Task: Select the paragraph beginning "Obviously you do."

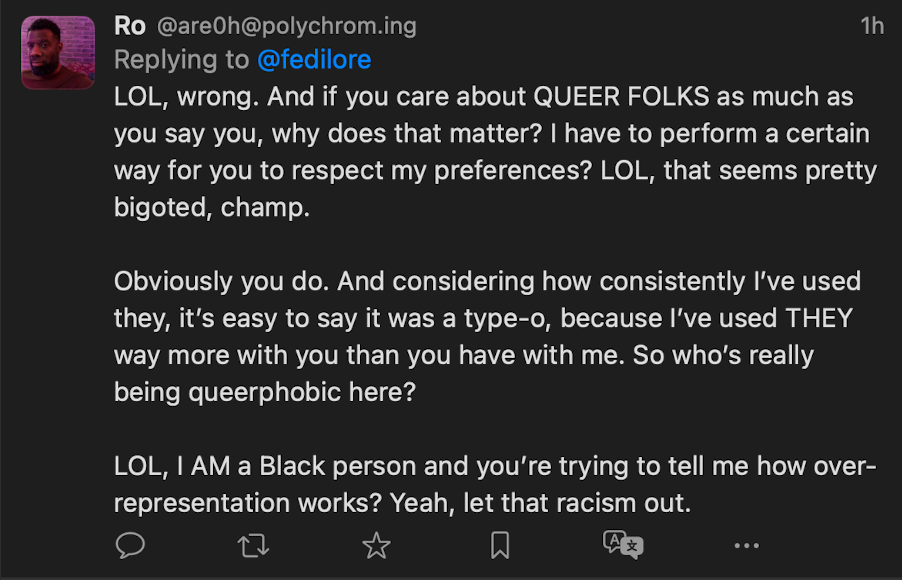Action: pyautogui.click(x=487, y=337)
